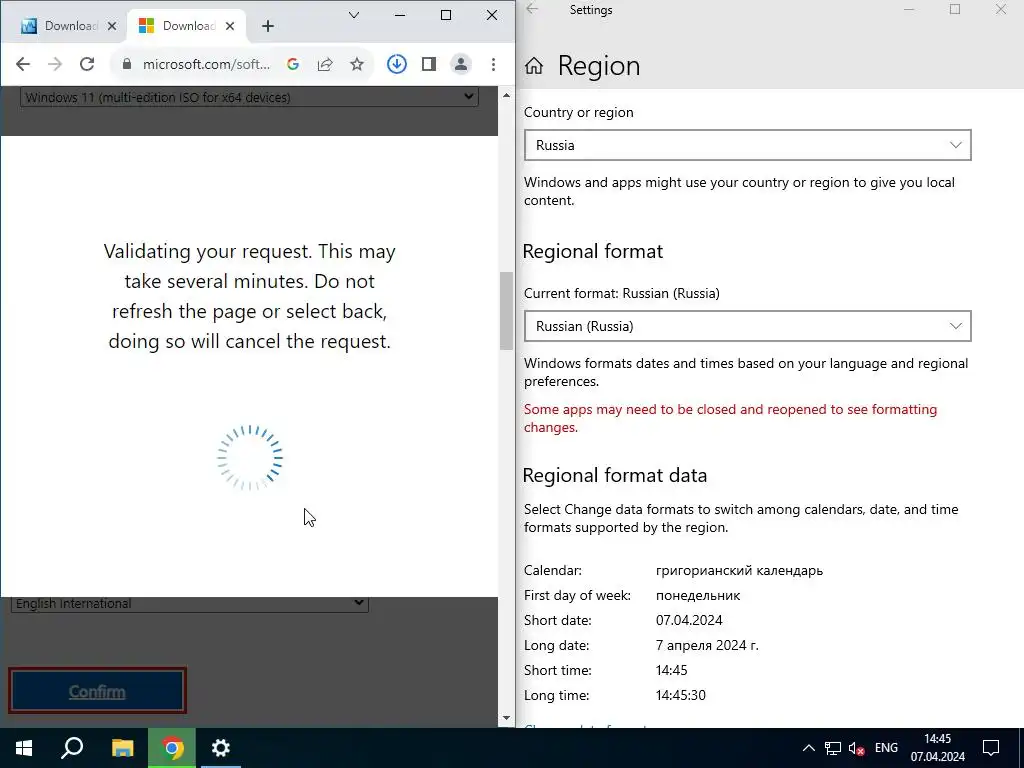The image size is (1024, 768).
Task: Click Settings back arrow
Action: pyautogui.click(x=532, y=9)
